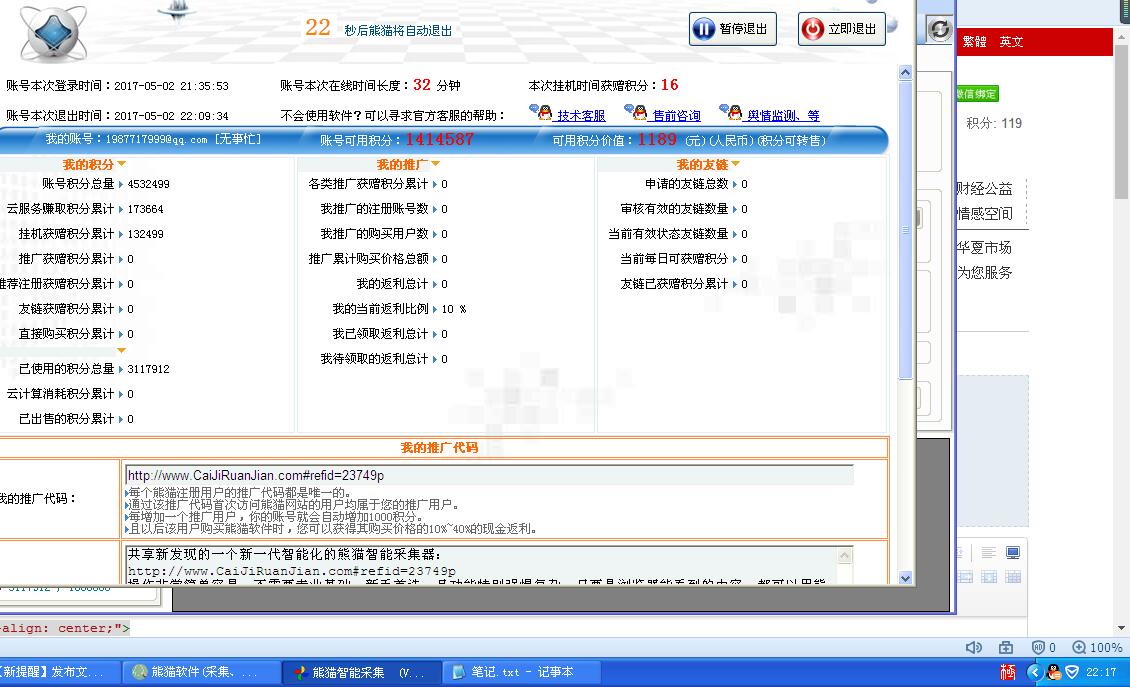Open the 情感空间 link

click(x=984, y=214)
